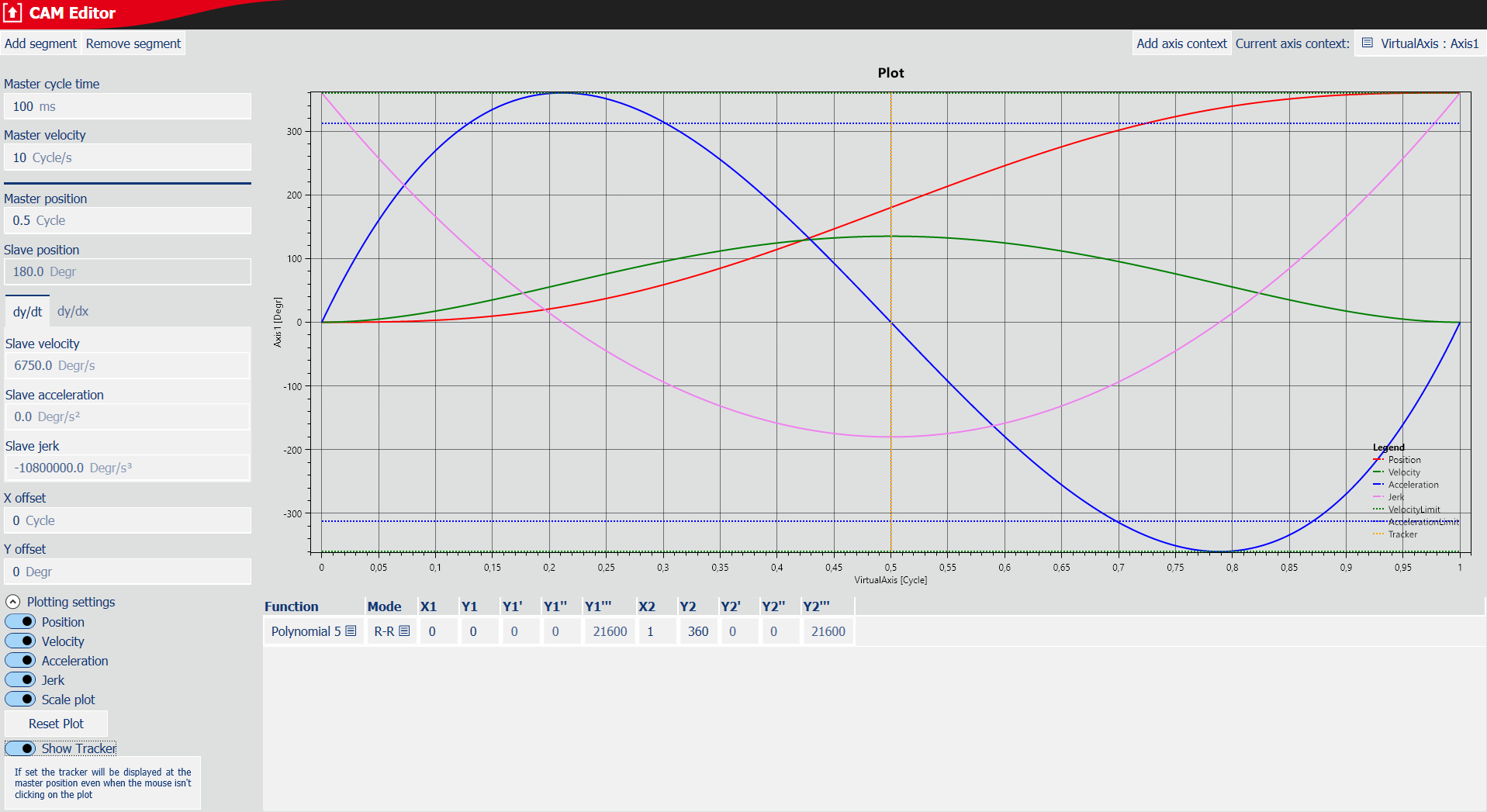Click the list icon next to R-R mode
1487x812 pixels.
(x=404, y=631)
